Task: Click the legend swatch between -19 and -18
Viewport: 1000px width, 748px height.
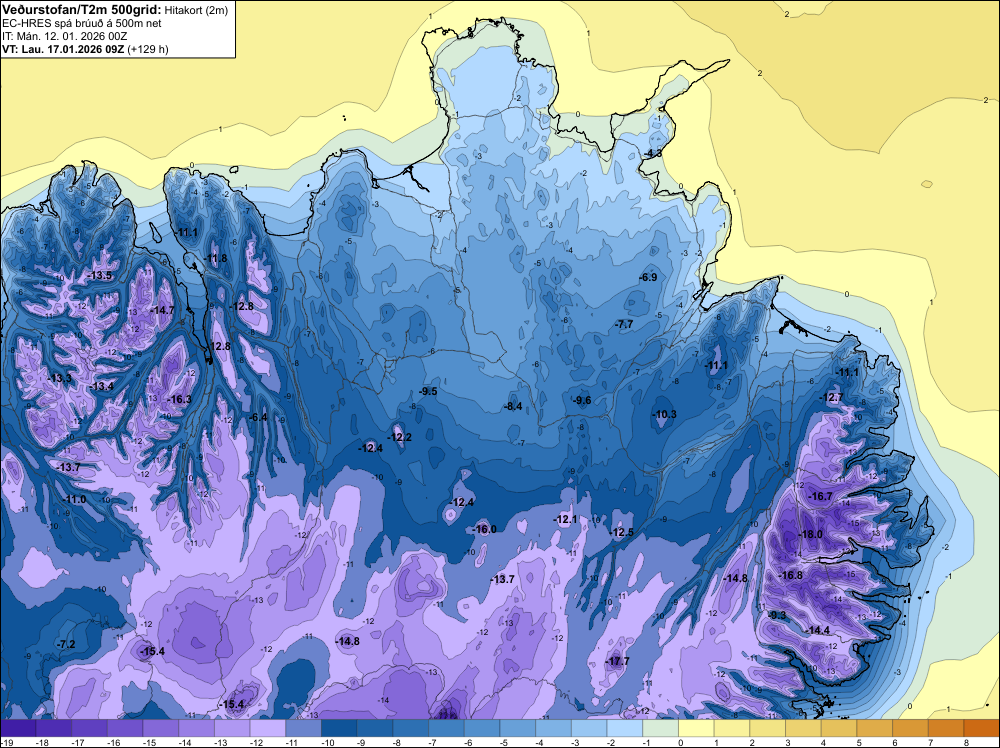Action: click(x=18, y=728)
